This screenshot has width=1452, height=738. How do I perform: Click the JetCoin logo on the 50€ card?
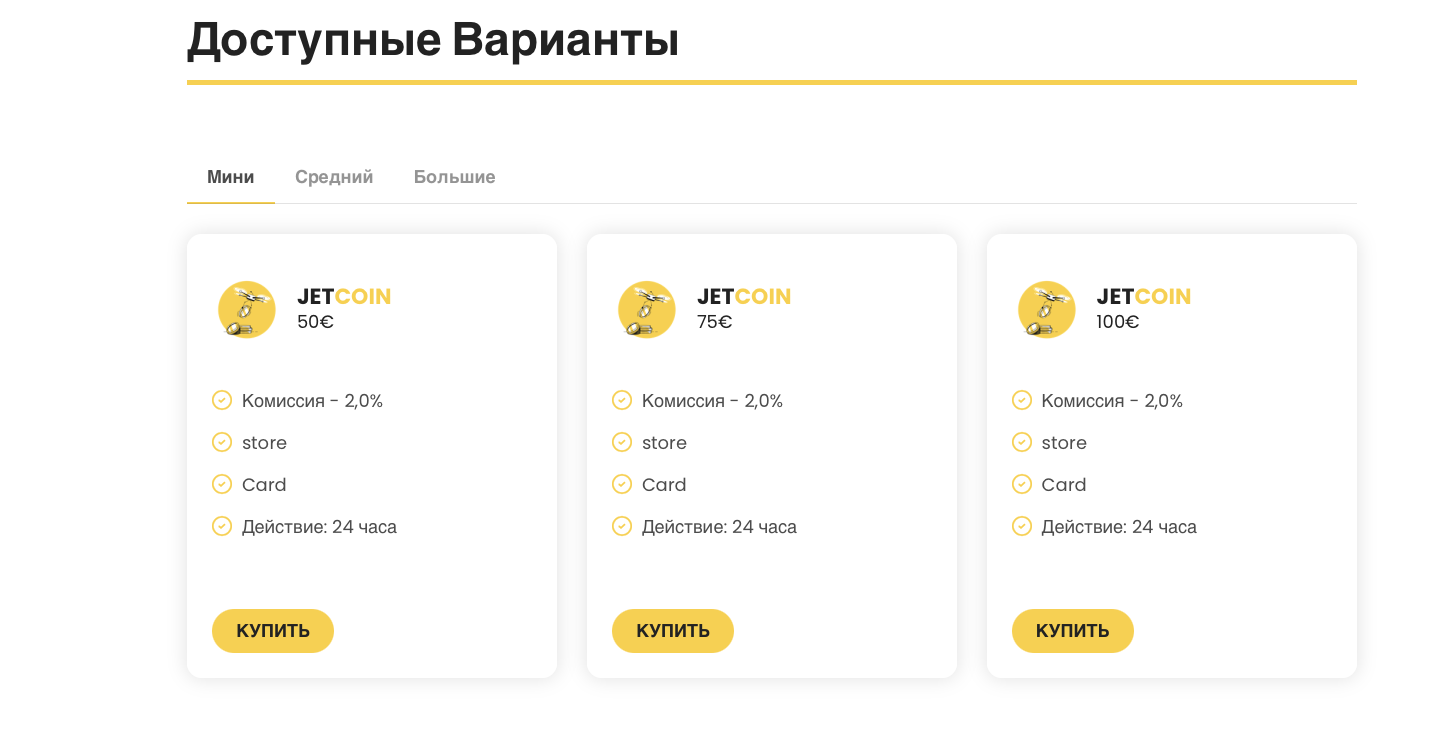pos(247,310)
